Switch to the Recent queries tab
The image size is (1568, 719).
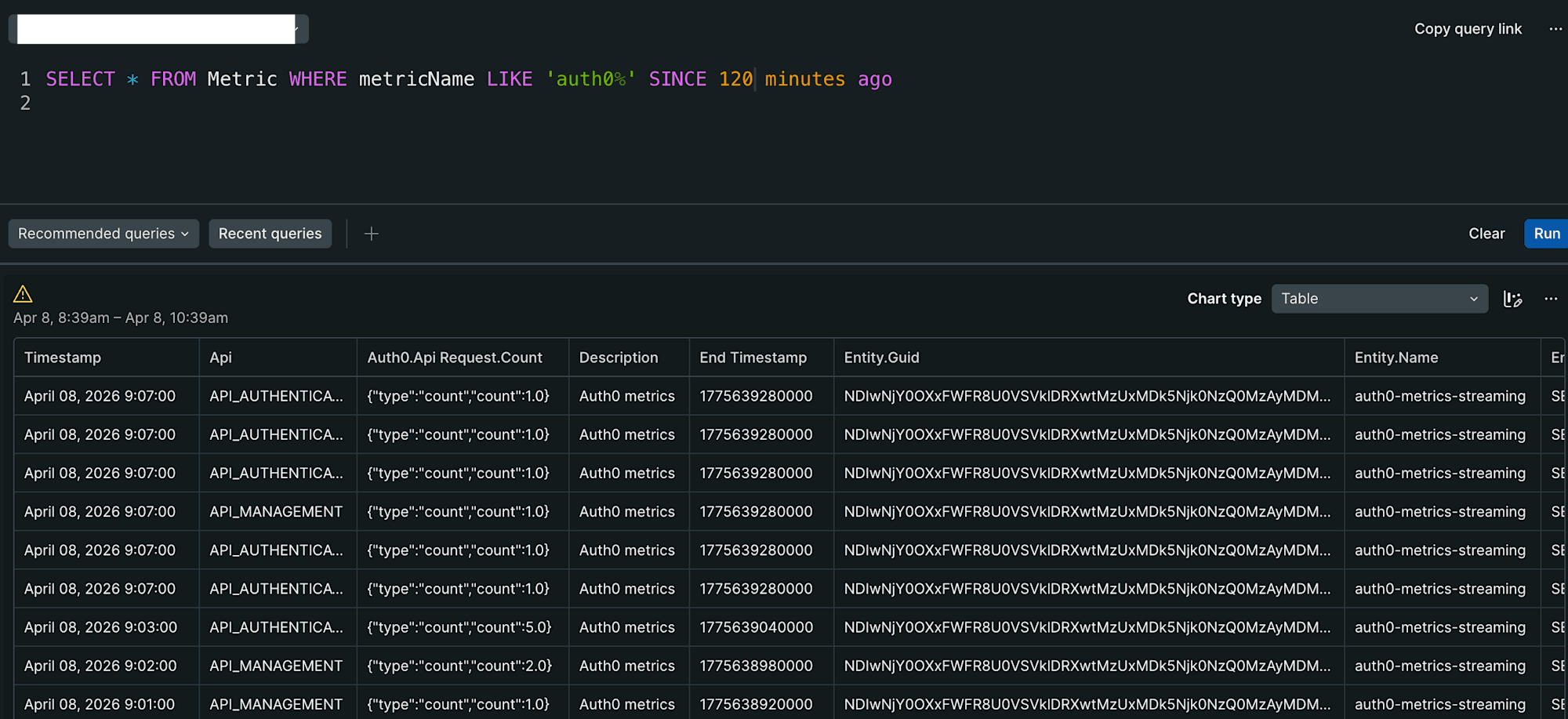(x=270, y=233)
